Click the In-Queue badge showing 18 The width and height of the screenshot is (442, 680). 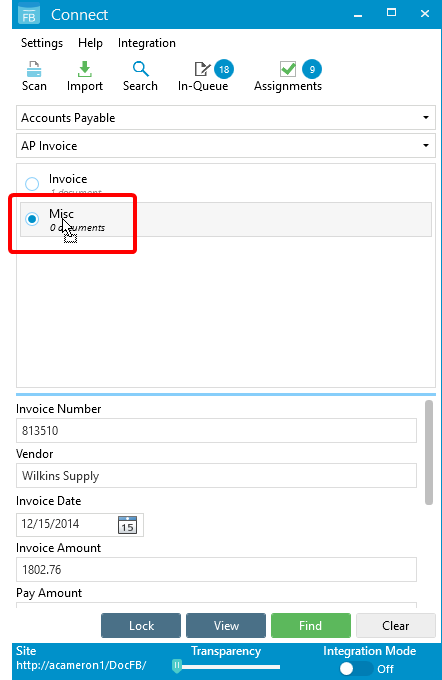[x=224, y=69]
